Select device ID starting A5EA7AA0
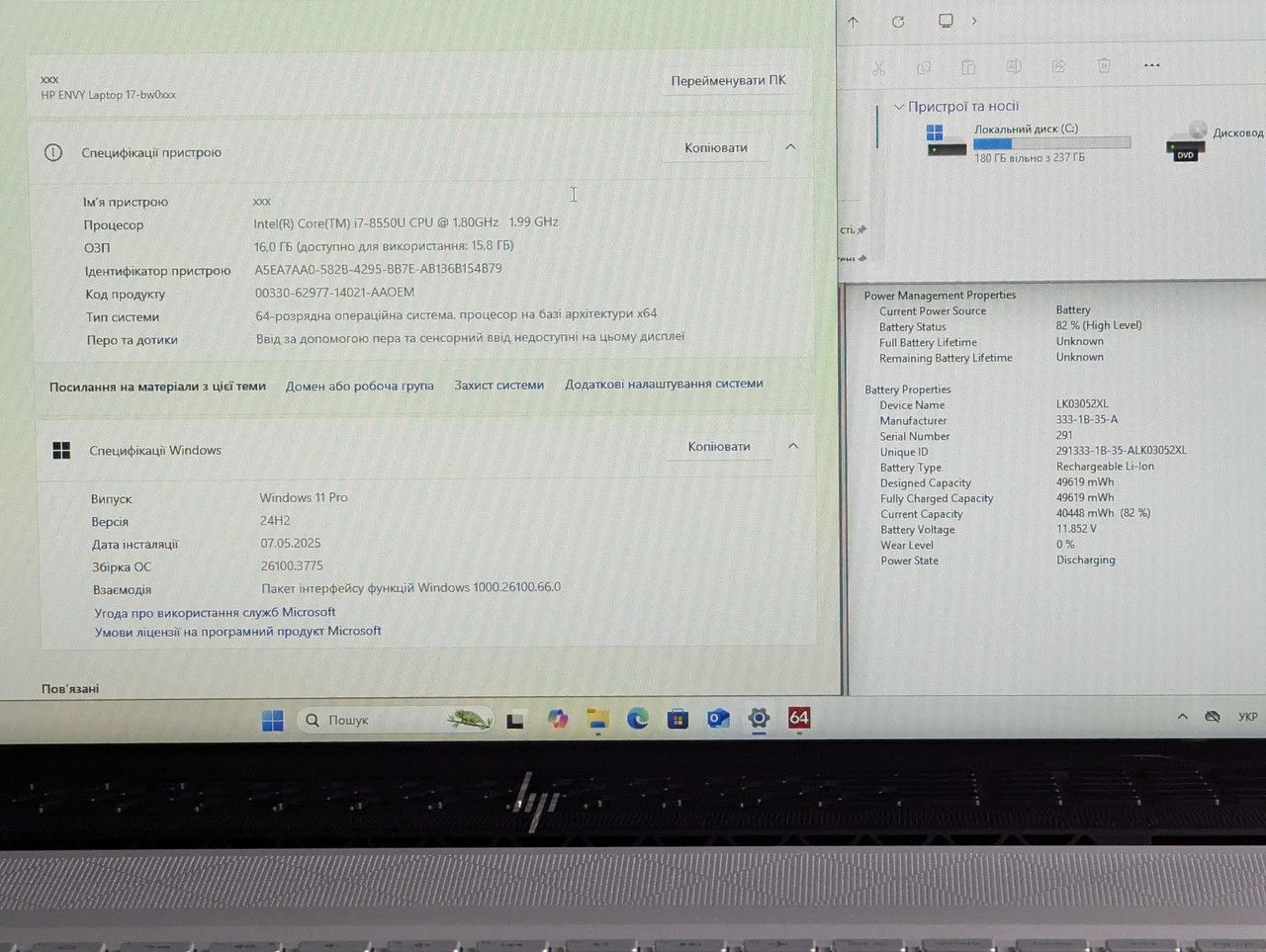Image resolution: width=1266 pixels, height=952 pixels. 378,269
